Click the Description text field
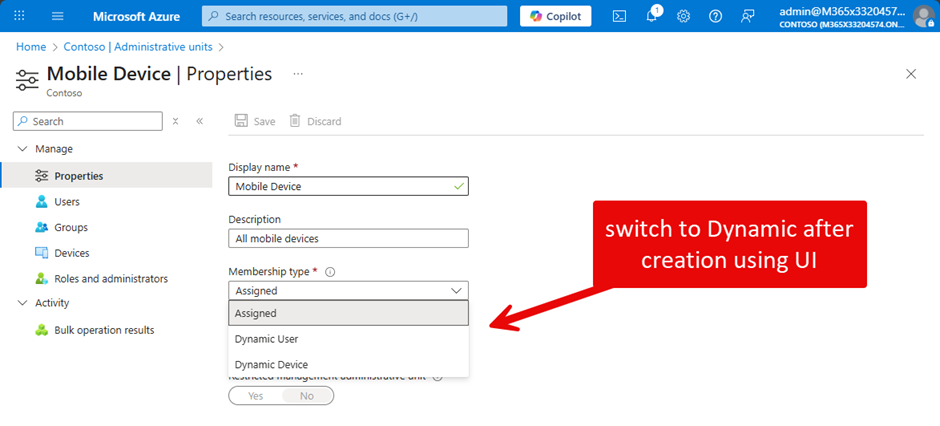The image size is (940, 426). click(348, 238)
